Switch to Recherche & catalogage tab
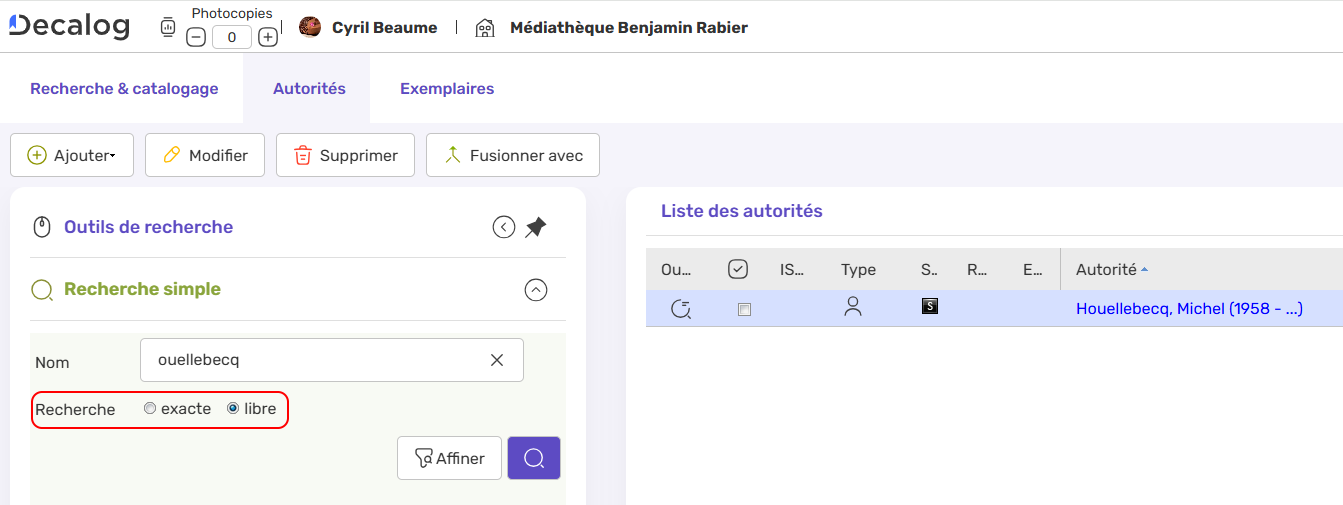 (124, 88)
